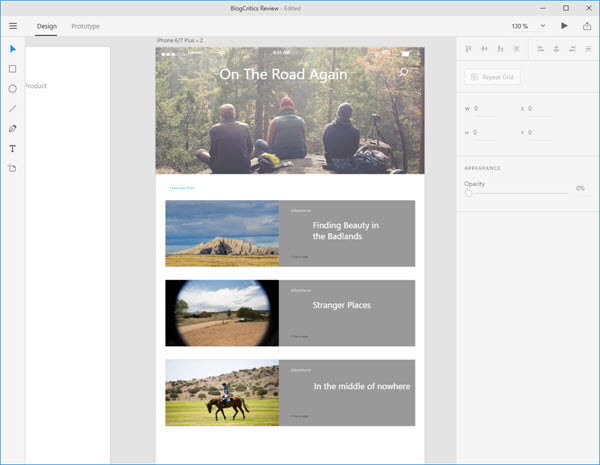Pick the Select arrow tool

[13, 49]
